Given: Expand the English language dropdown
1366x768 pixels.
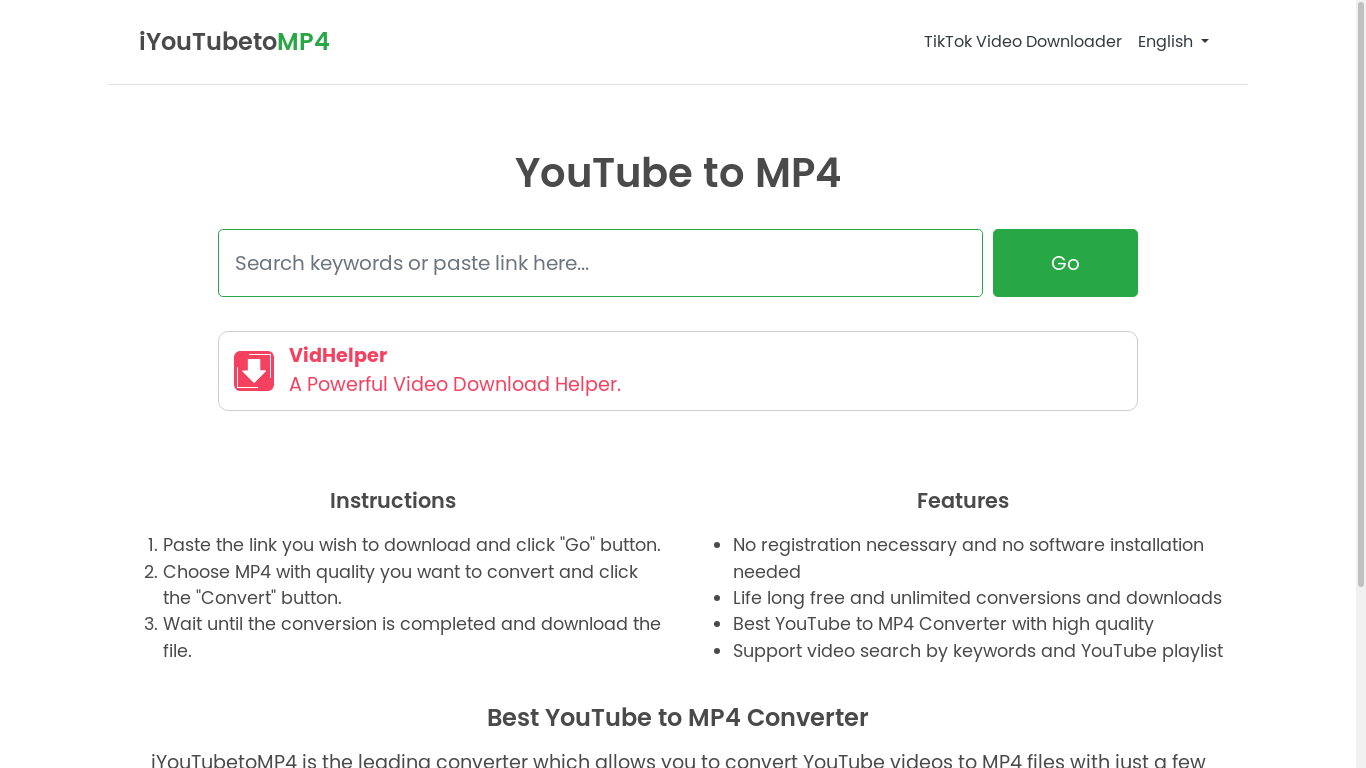Looking at the screenshot, I should point(1173,42).
